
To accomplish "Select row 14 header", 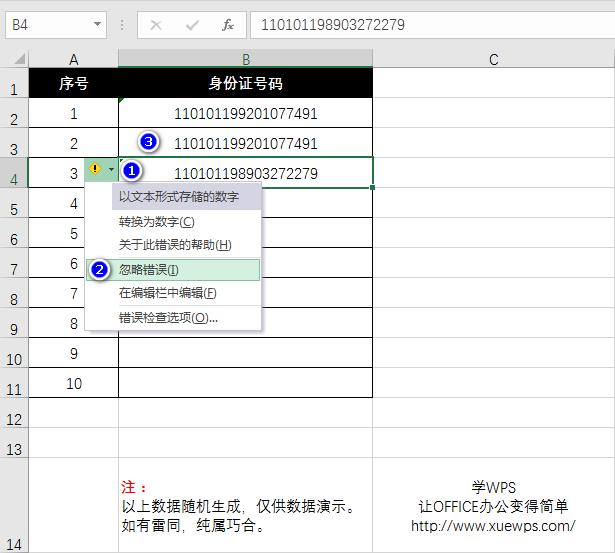I will coord(14,505).
